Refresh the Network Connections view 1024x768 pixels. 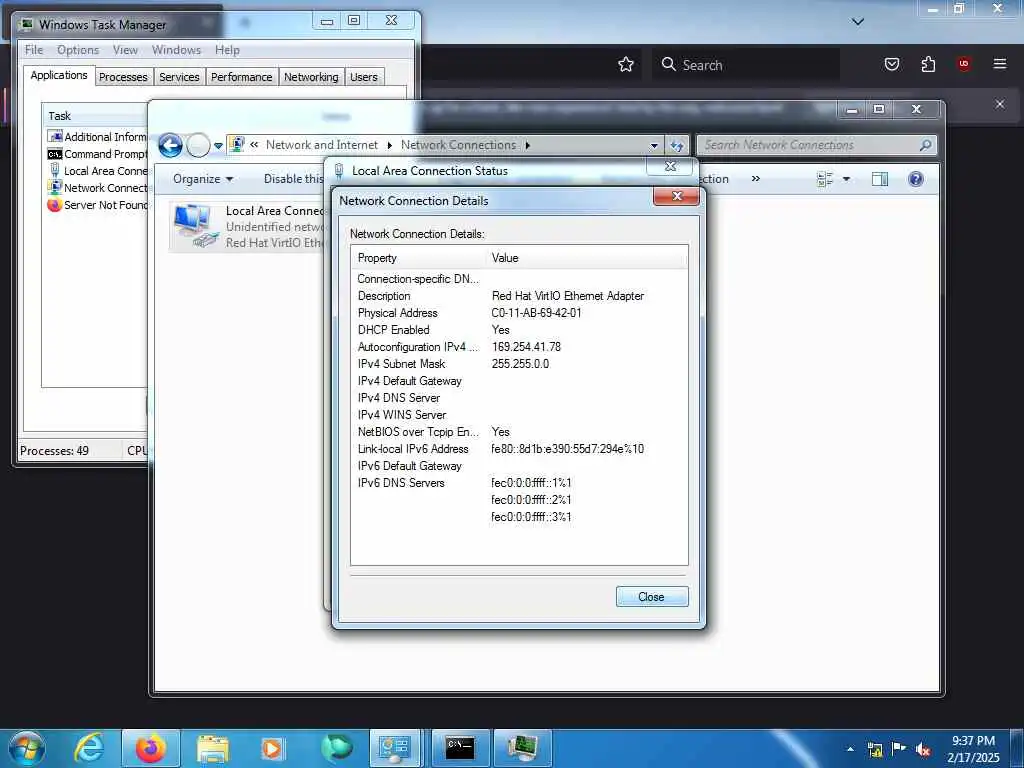677,146
